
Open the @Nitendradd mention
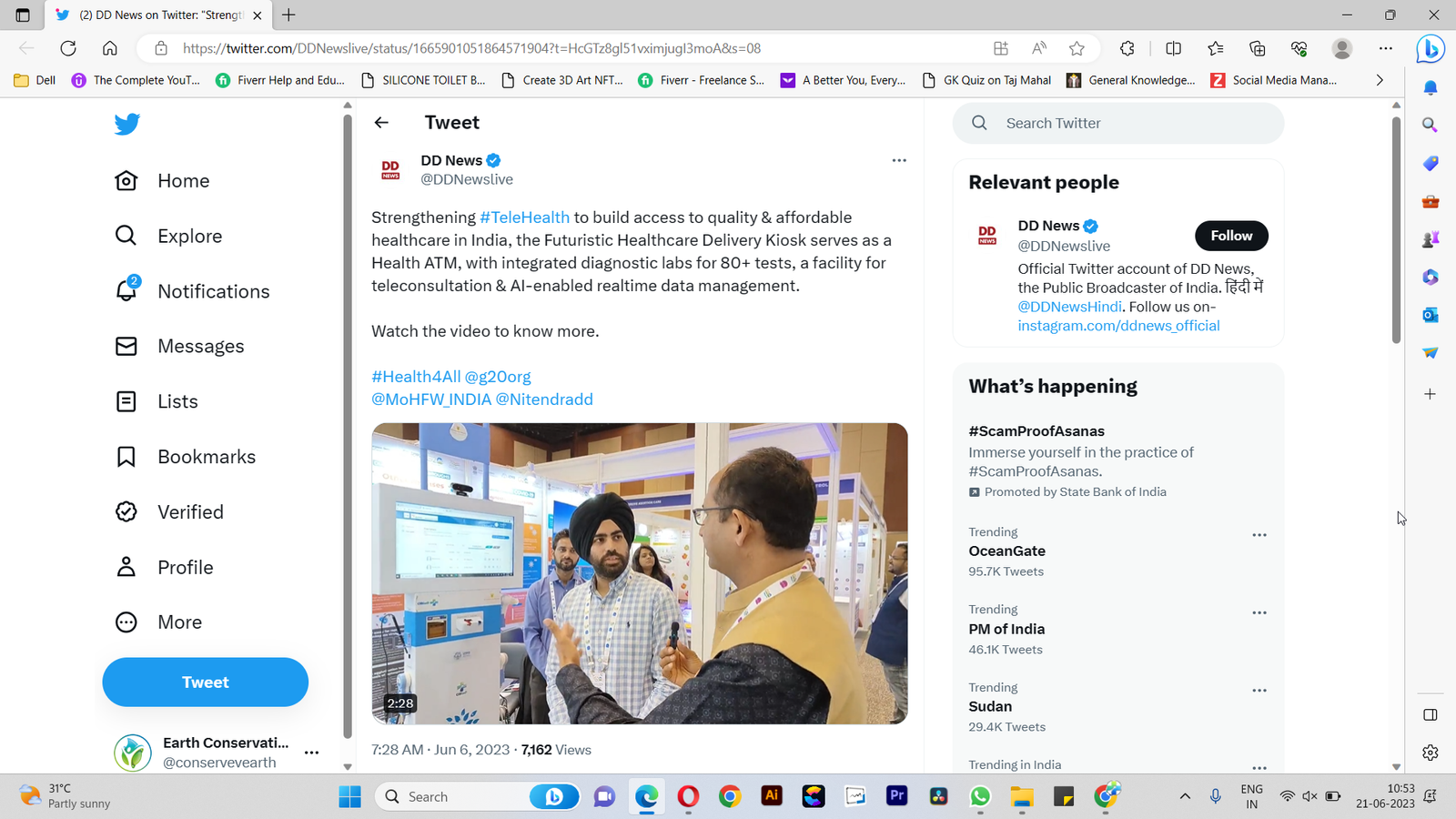544,399
